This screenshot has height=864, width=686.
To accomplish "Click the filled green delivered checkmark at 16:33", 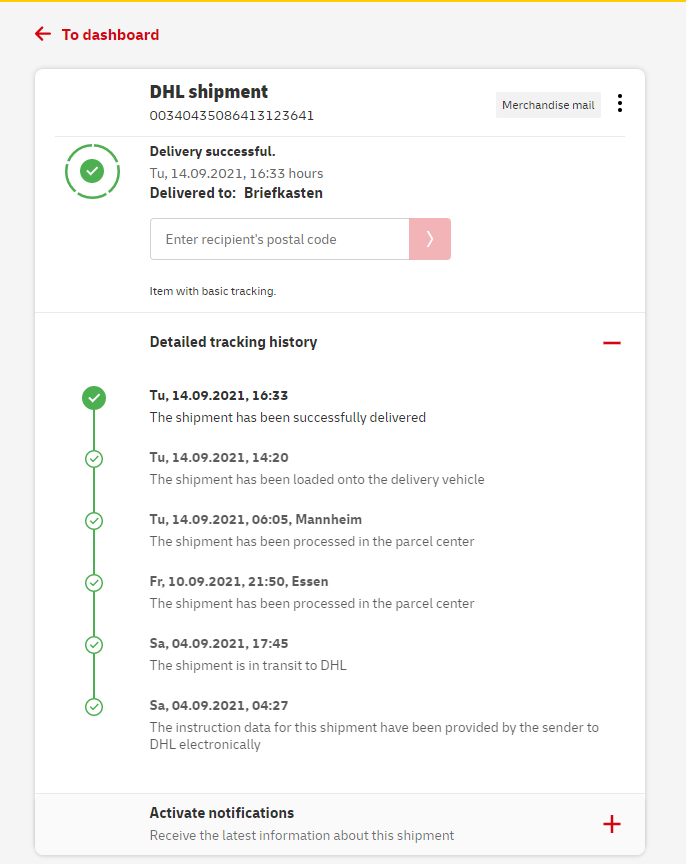I will click(x=94, y=397).
